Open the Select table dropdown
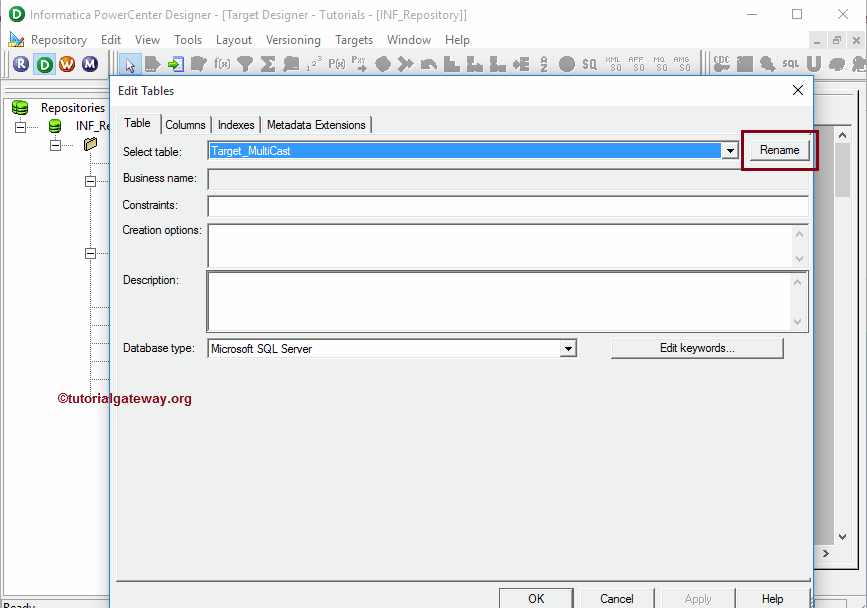 (729, 150)
